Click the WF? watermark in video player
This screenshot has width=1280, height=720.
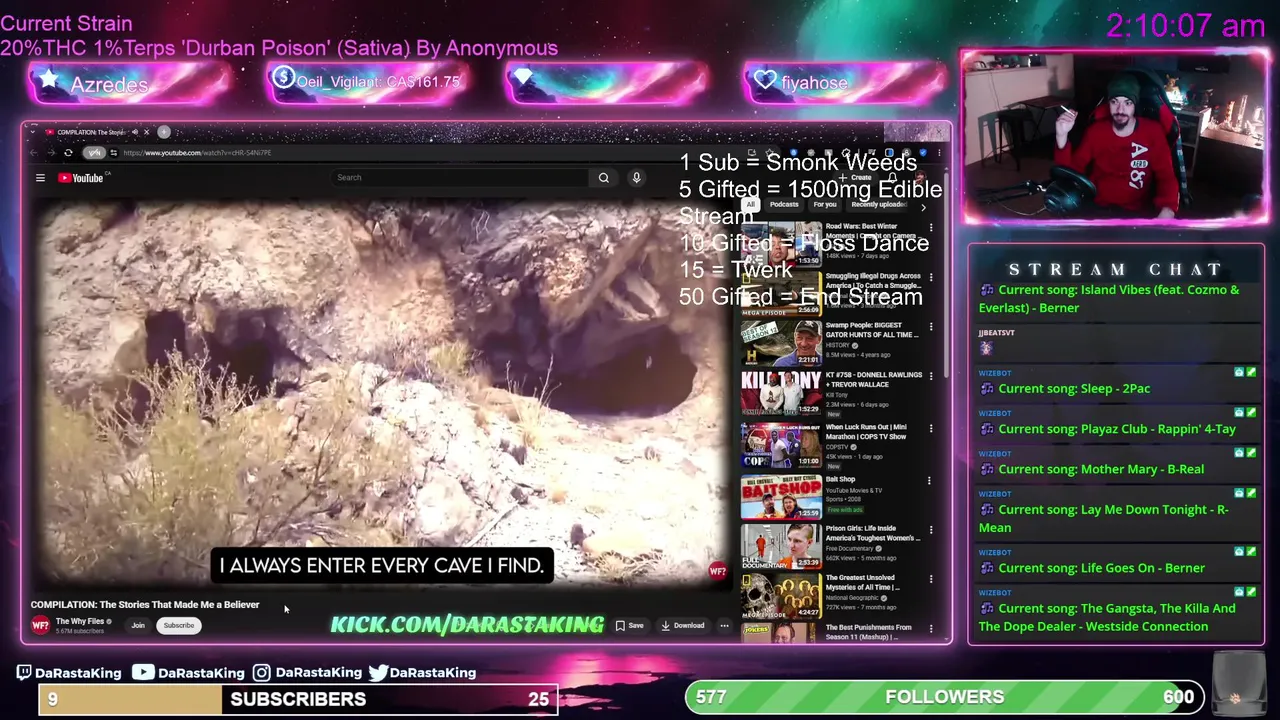(717, 571)
